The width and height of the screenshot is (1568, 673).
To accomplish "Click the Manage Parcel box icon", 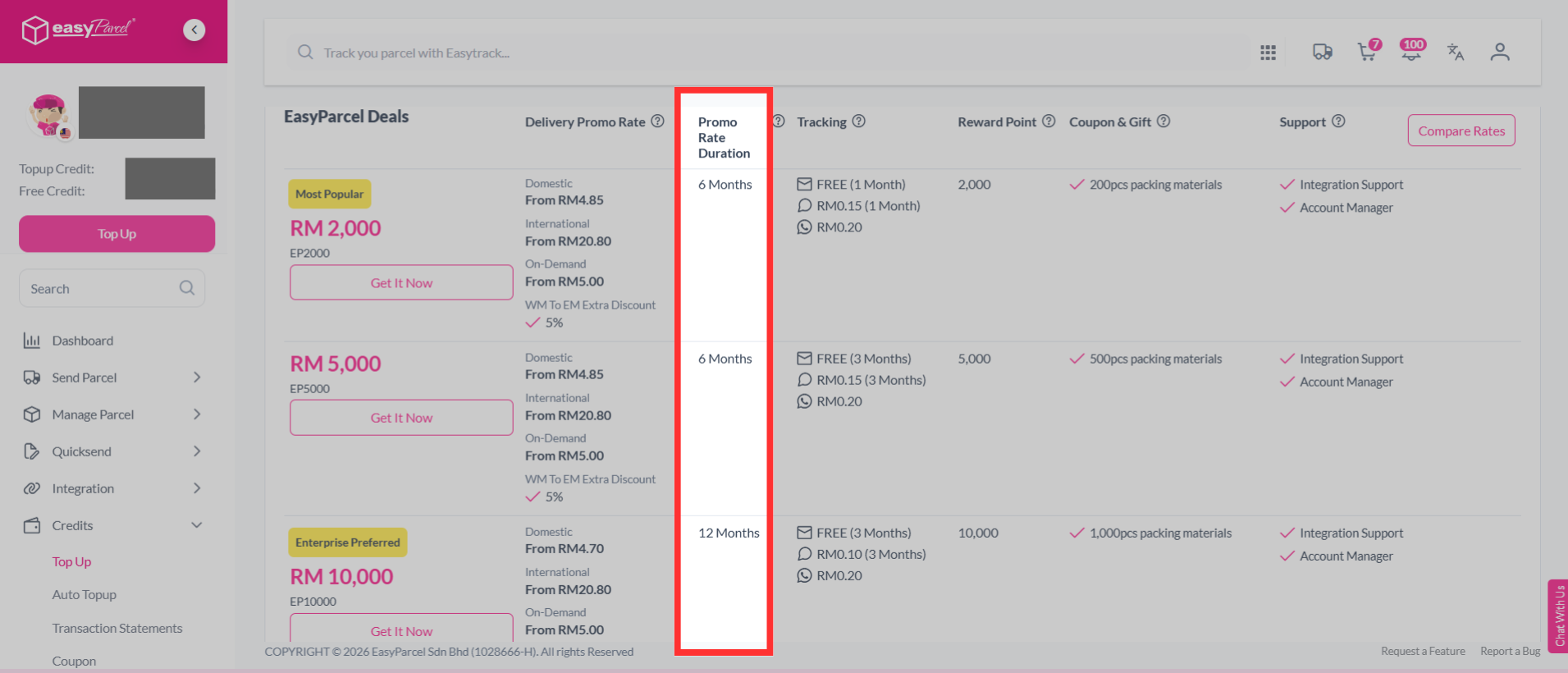I will click(32, 414).
